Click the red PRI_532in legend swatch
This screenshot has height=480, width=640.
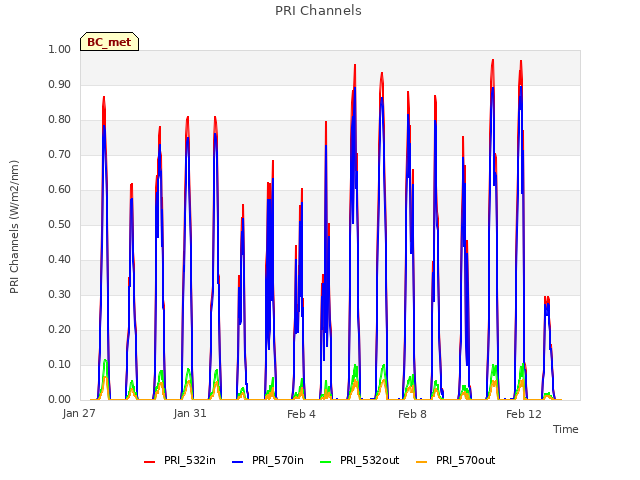coord(150,462)
